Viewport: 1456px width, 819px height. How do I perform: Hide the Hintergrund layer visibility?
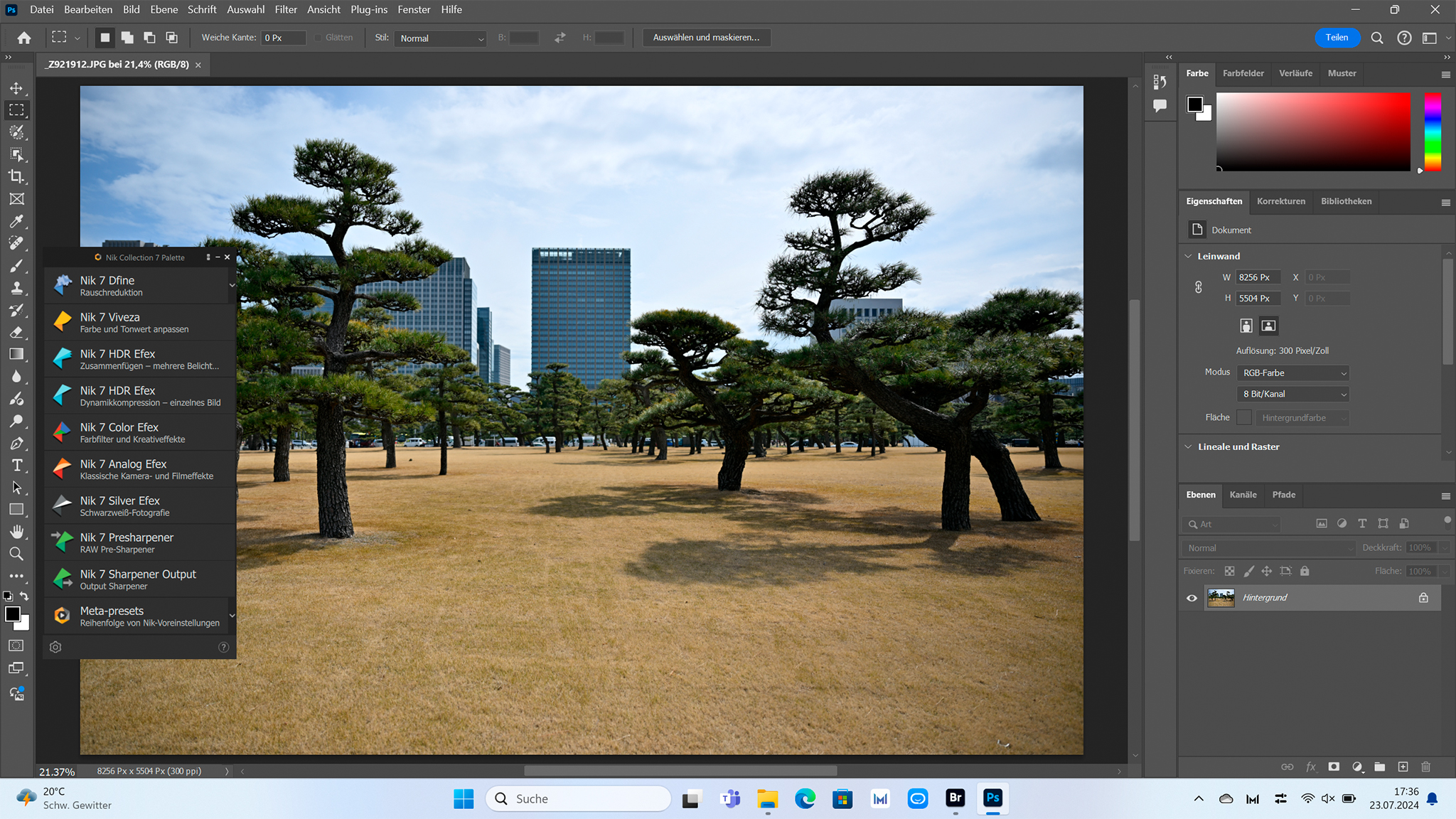click(x=1192, y=598)
